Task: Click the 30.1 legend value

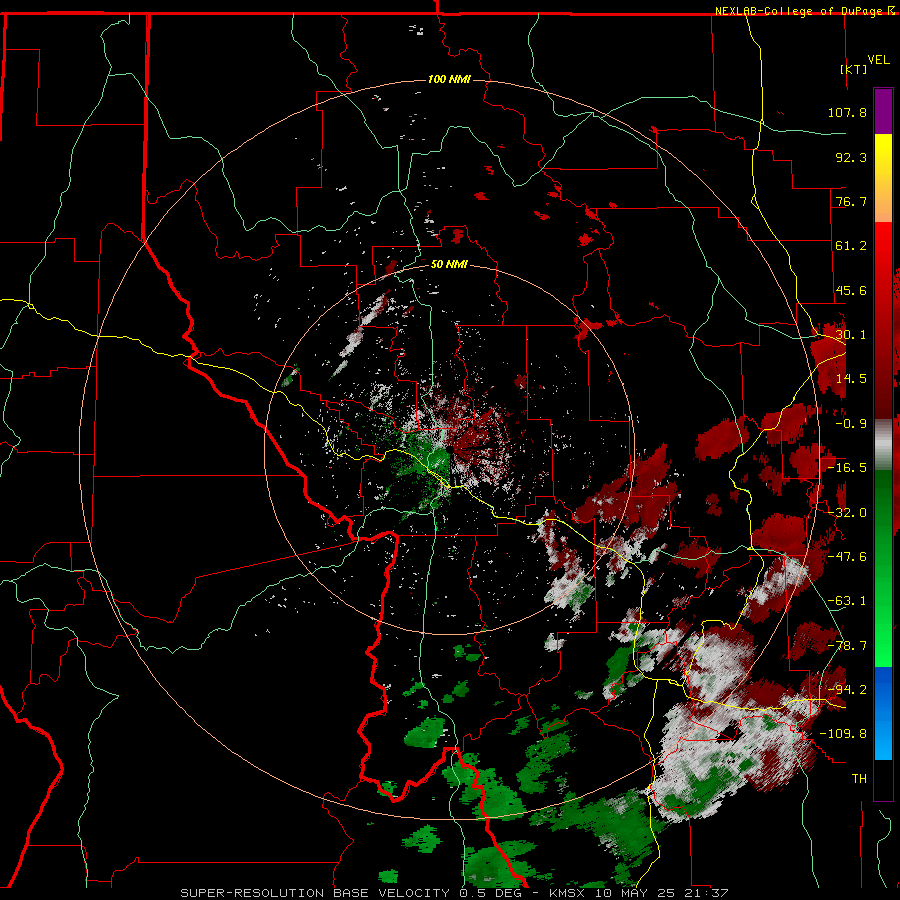Action: click(x=851, y=335)
